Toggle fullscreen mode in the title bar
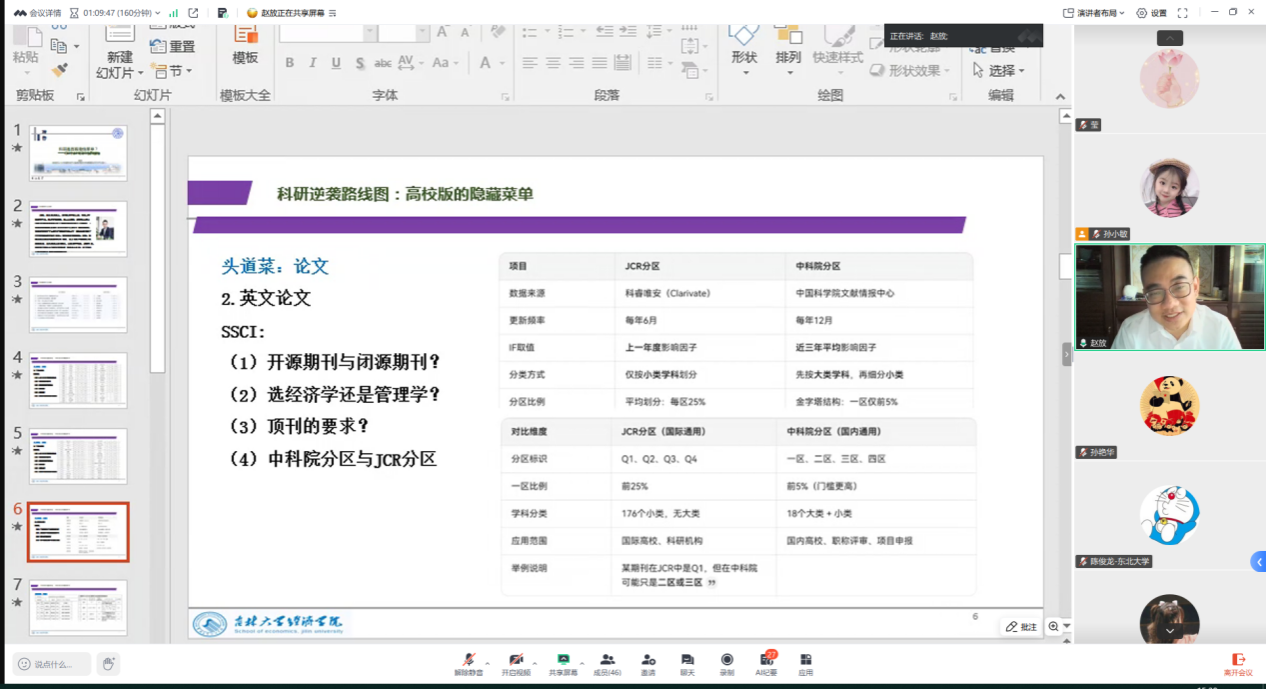The width and height of the screenshot is (1266, 689). coord(1183,13)
